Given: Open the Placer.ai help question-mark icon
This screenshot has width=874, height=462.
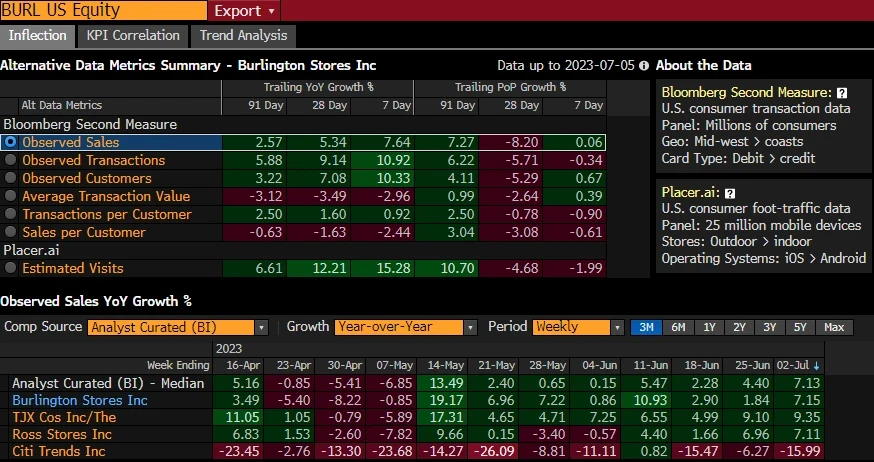Looking at the screenshot, I should (x=730, y=192).
